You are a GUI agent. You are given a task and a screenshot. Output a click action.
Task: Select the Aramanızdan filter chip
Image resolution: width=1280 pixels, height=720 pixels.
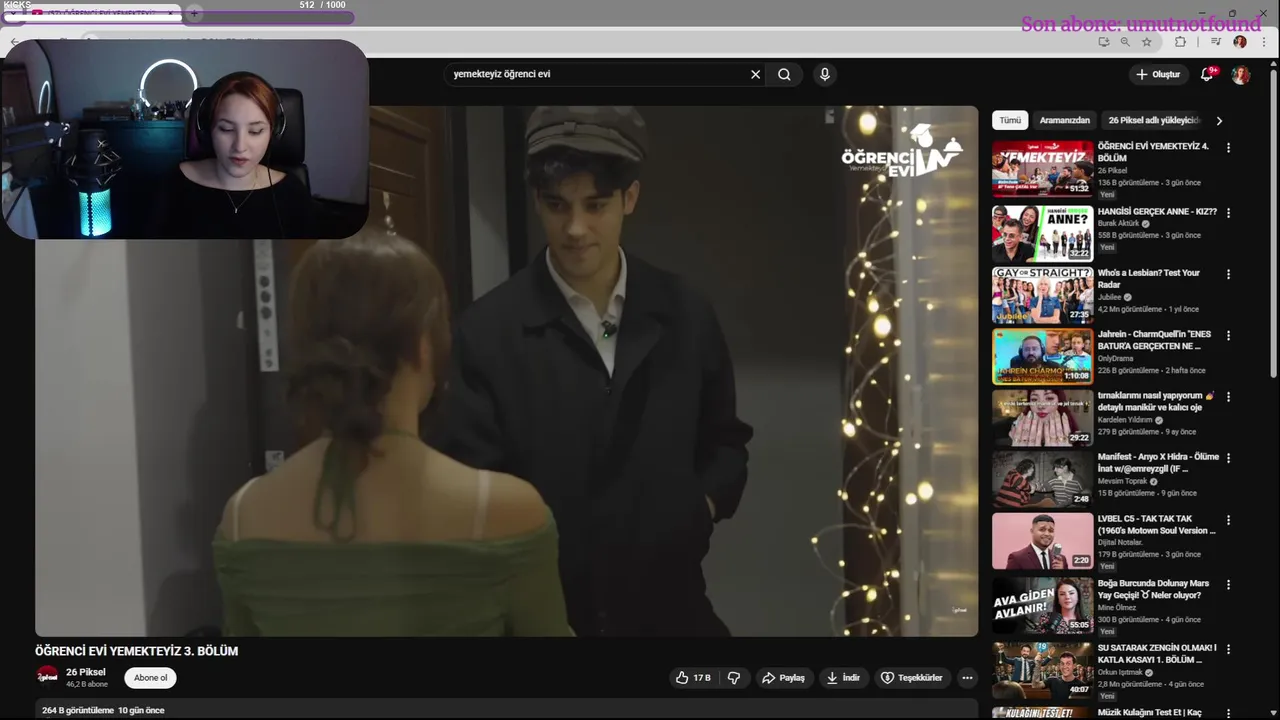click(x=1065, y=120)
